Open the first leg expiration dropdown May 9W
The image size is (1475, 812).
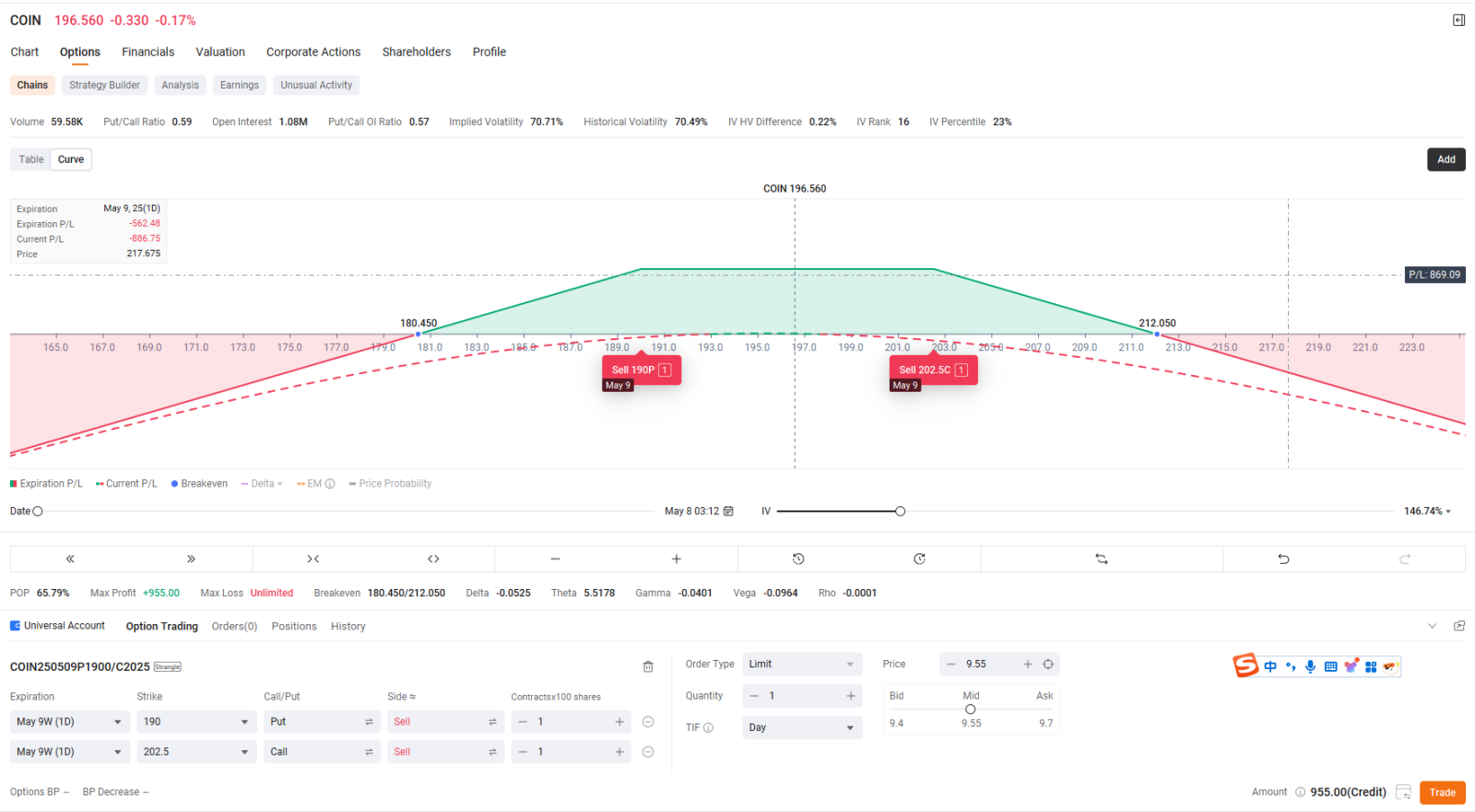[69, 722]
